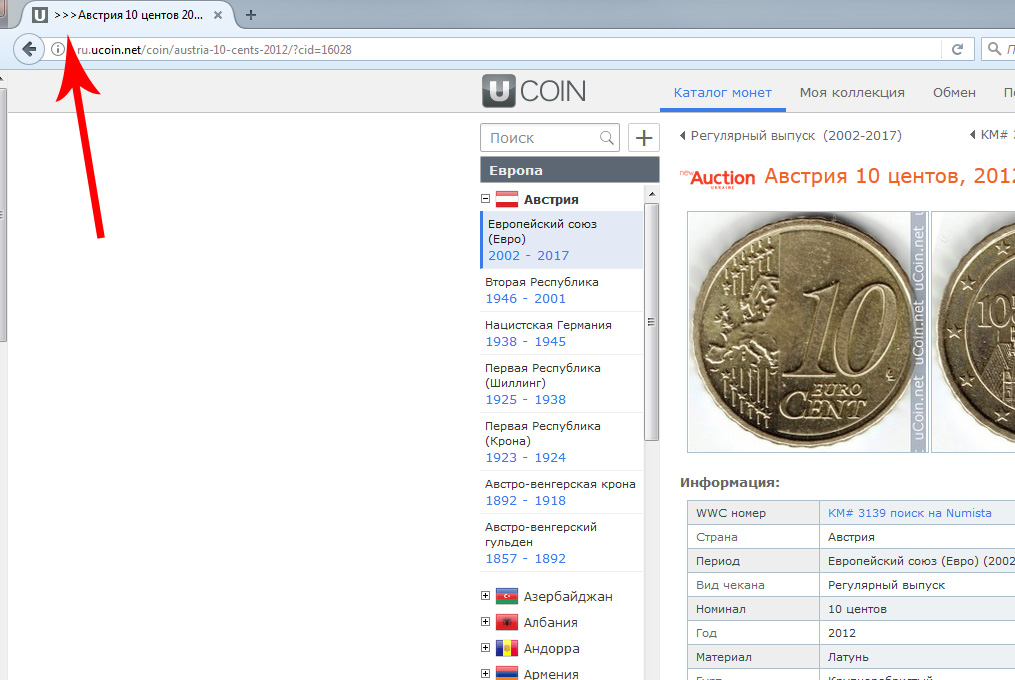Click the browser back arrow button
The image size is (1015, 680).
click(28, 48)
